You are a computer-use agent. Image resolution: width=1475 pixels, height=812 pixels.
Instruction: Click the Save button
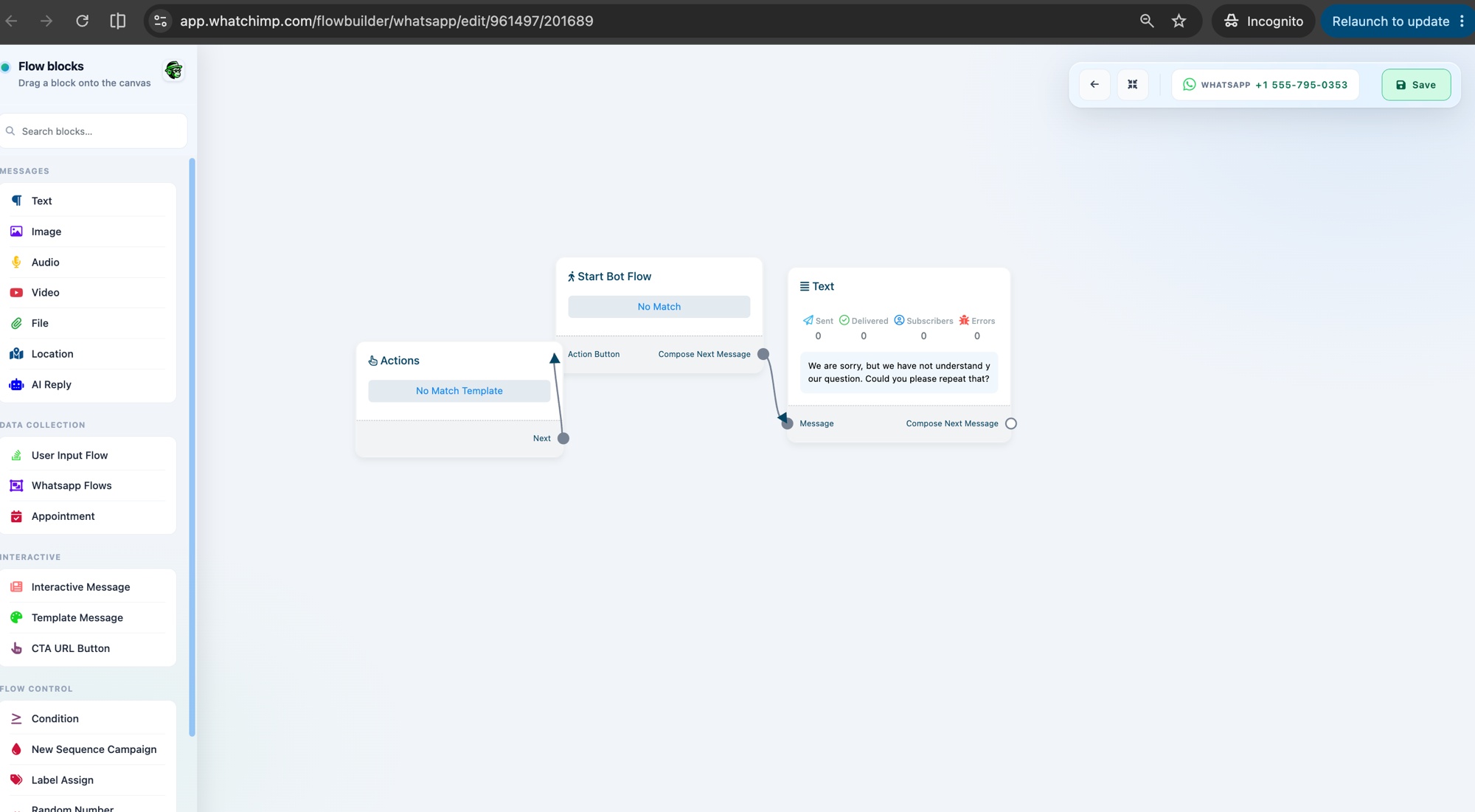tap(1416, 85)
